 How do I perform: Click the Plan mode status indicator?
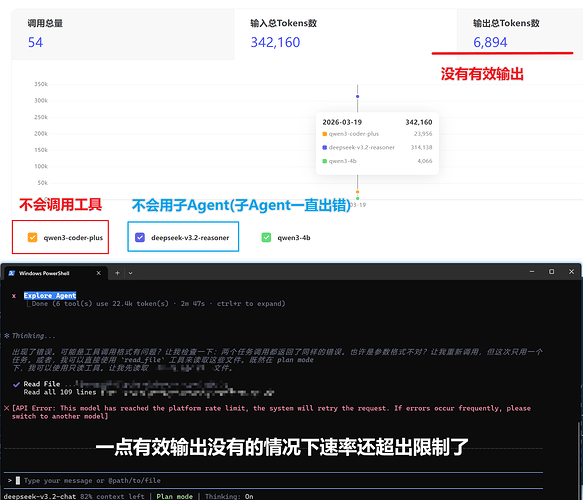[174, 496]
